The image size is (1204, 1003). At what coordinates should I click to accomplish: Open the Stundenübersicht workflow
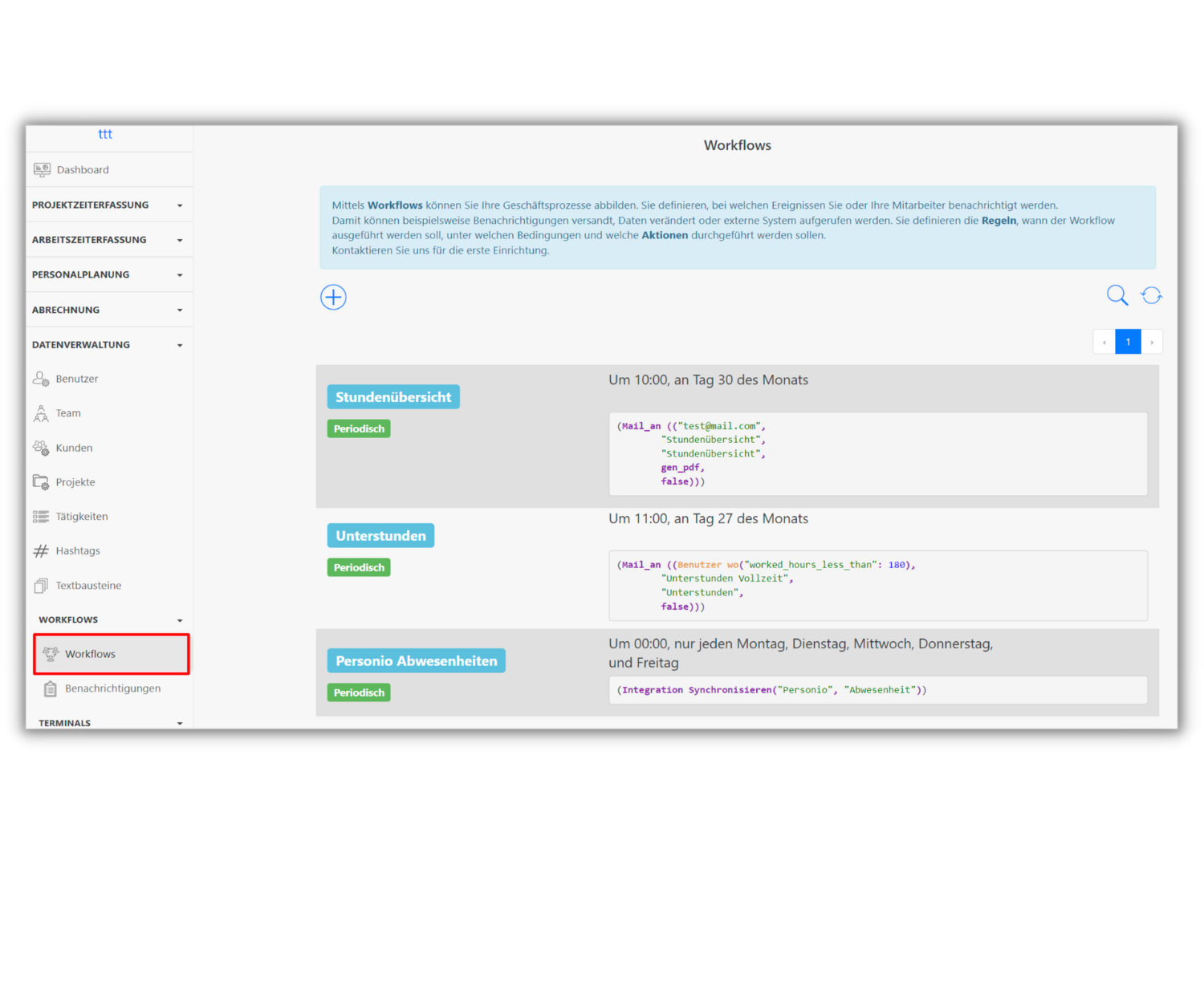tap(393, 396)
